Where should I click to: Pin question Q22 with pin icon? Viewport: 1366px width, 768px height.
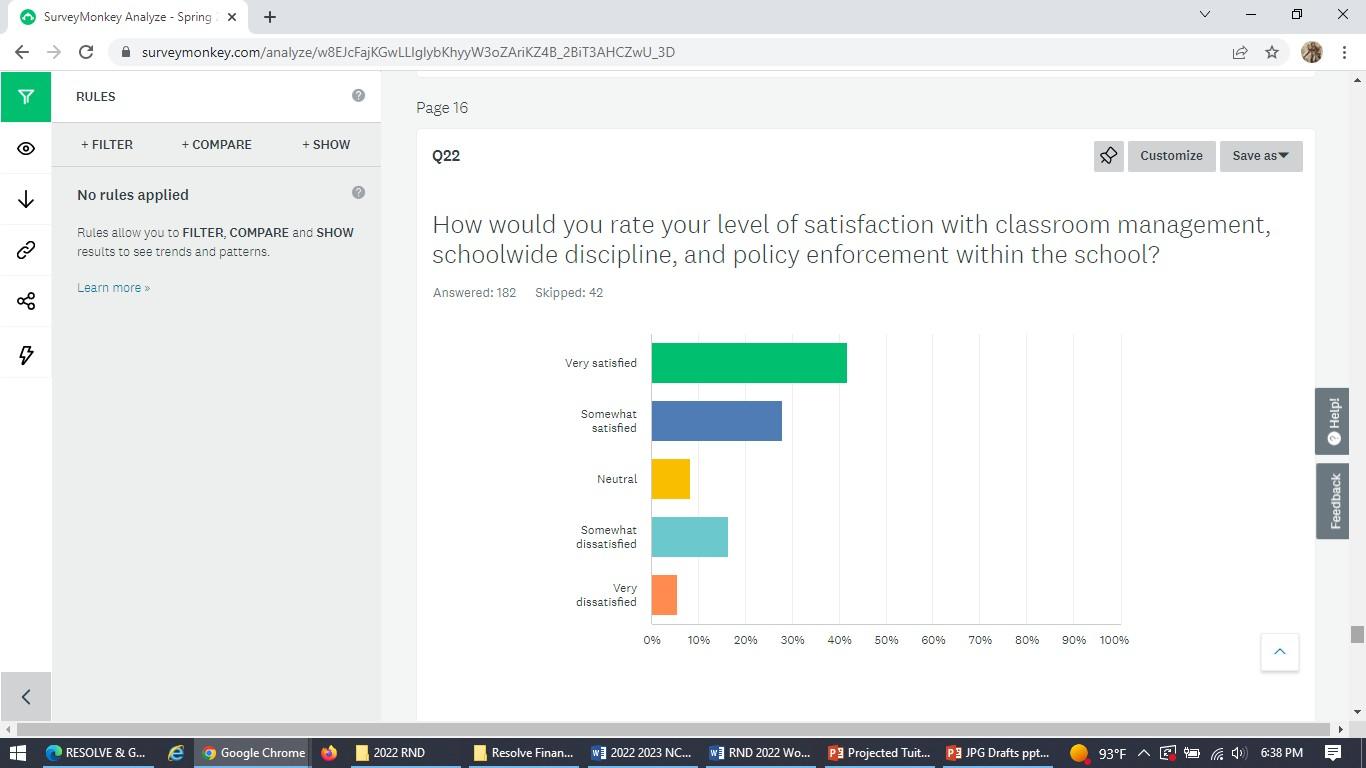(1108, 156)
